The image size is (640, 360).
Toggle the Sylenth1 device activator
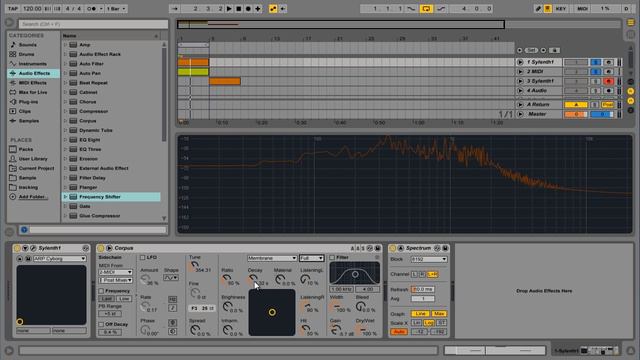point(17,248)
